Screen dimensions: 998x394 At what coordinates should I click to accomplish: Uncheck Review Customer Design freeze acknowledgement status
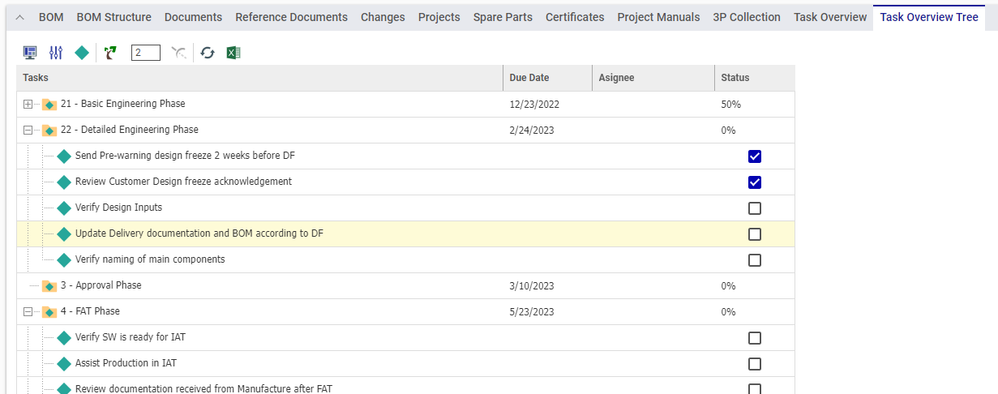coord(755,183)
